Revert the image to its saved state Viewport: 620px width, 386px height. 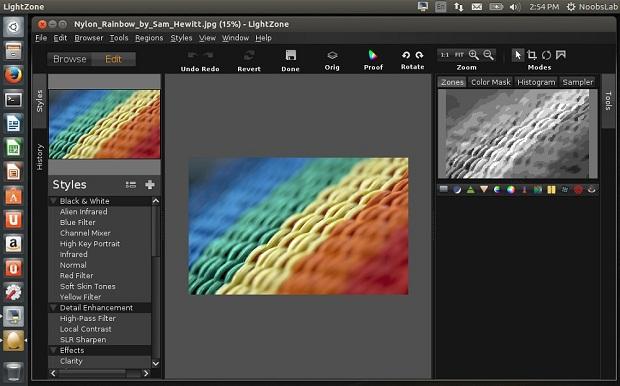pos(249,55)
